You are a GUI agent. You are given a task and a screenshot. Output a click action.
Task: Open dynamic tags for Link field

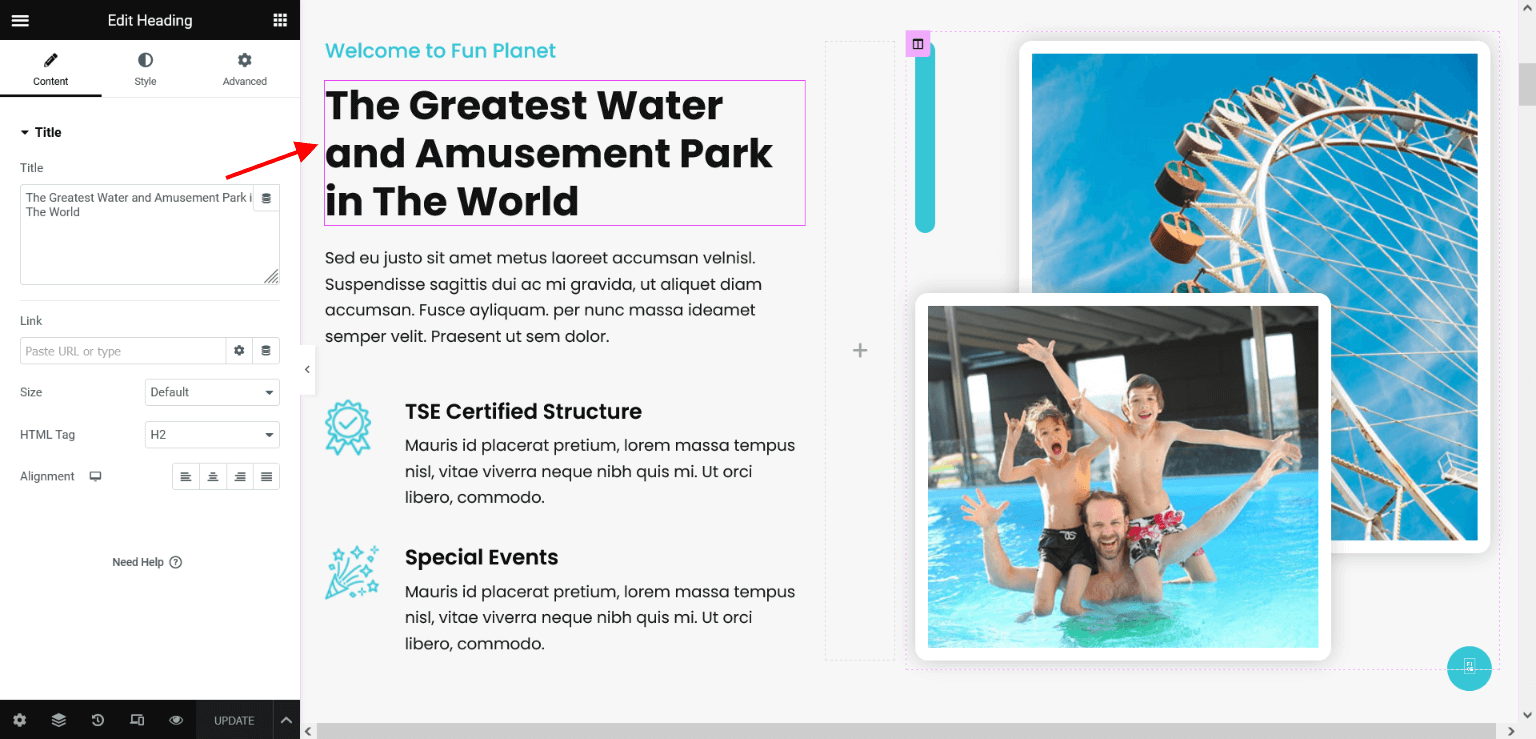click(x=266, y=351)
